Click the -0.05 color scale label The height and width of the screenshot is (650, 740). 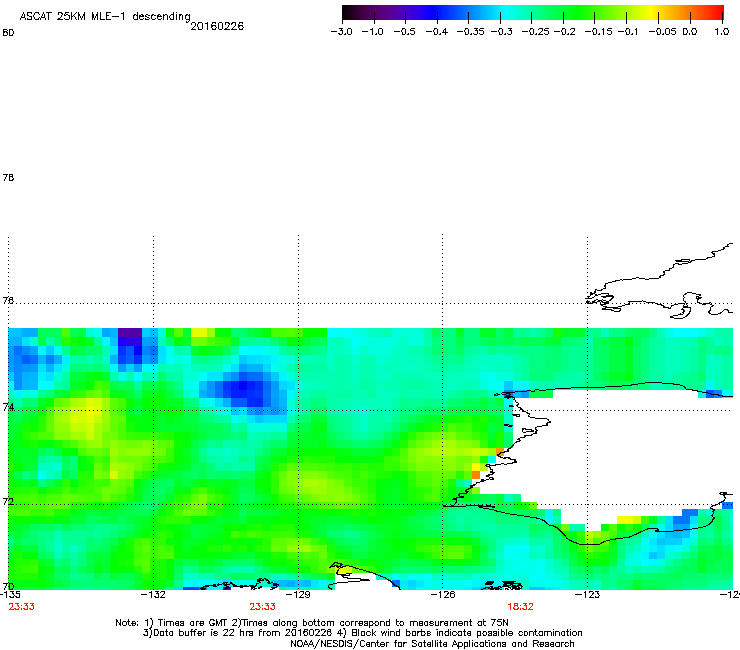pos(662,32)
